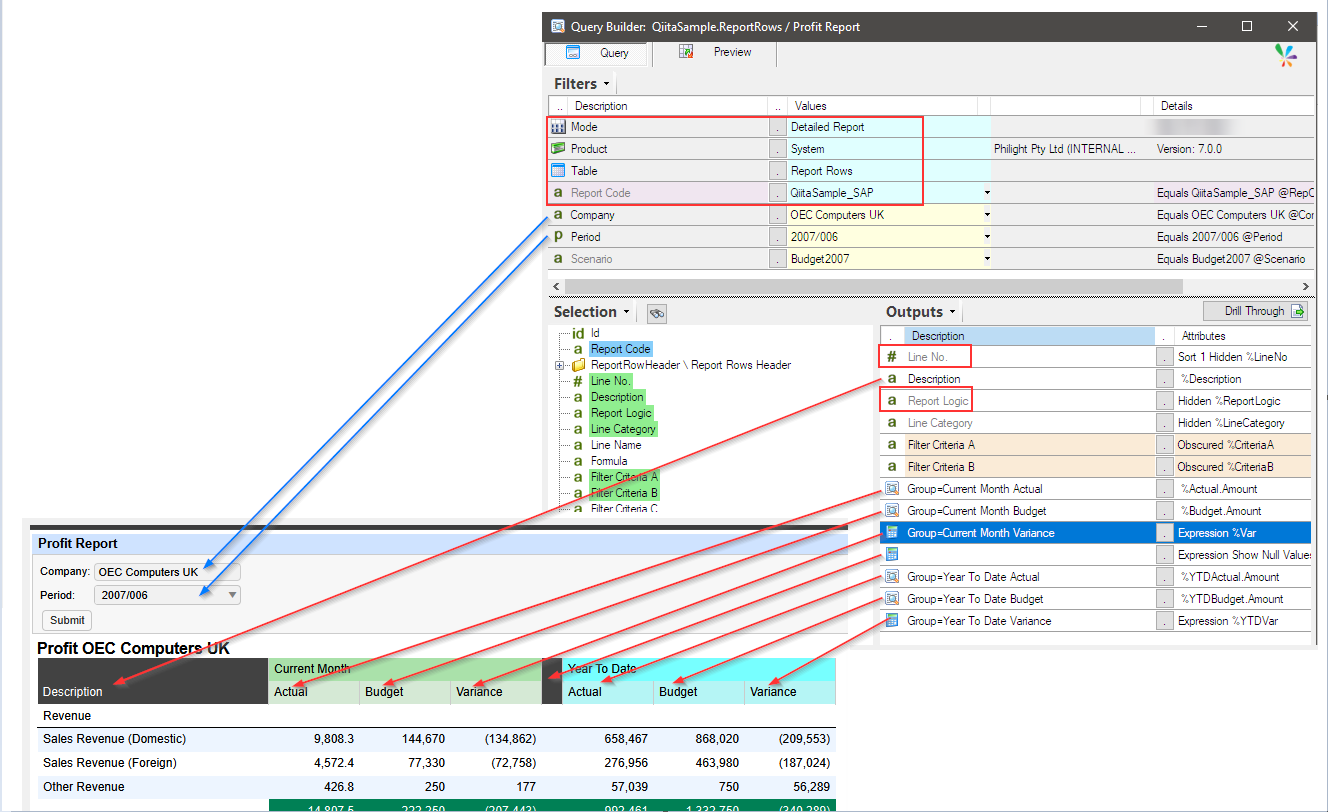Open the Filters dropdown menu
This screenshot has width=1328, height=812.
pos(607,85)
